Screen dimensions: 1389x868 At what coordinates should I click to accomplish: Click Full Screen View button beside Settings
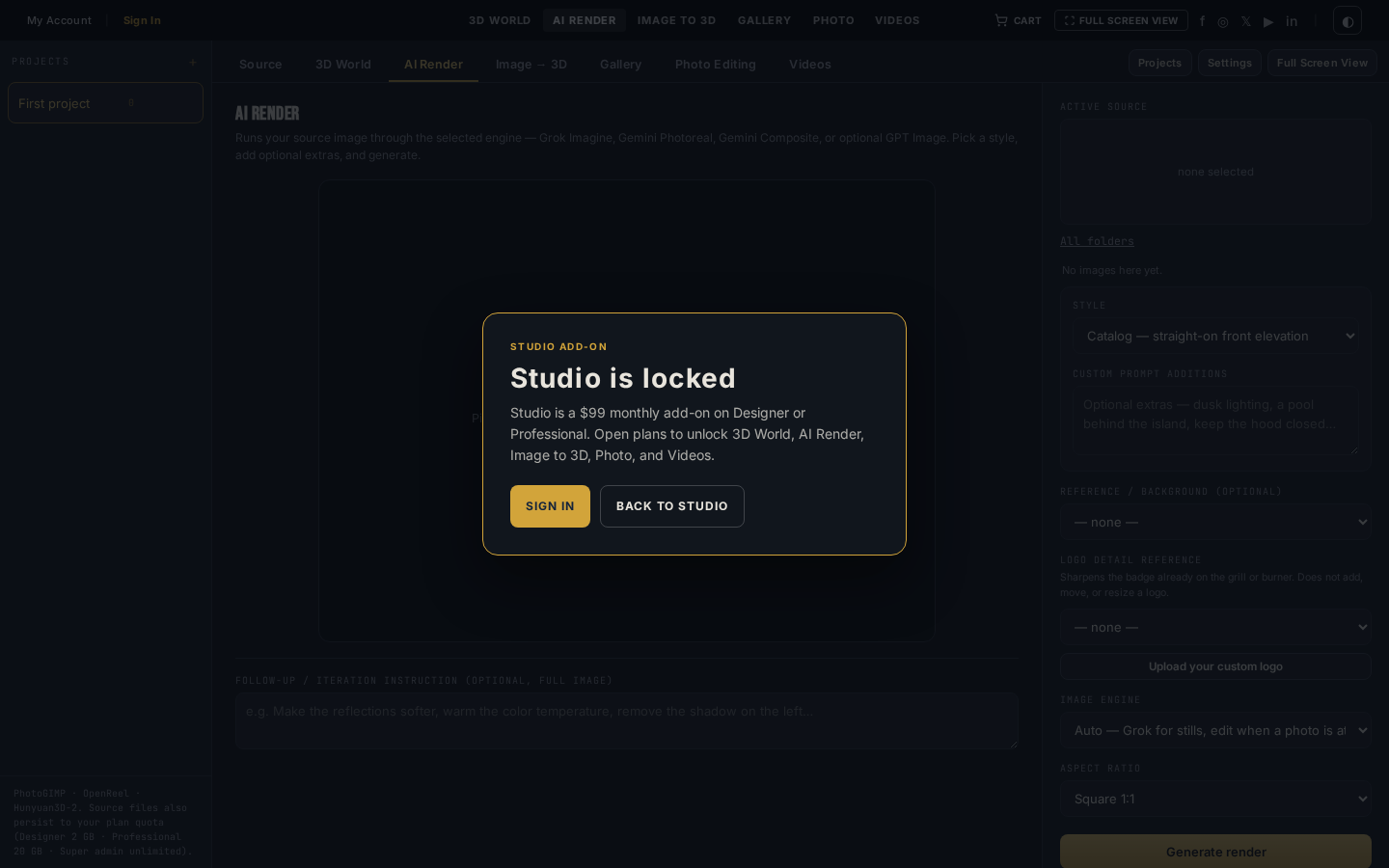pos(1322,63)
